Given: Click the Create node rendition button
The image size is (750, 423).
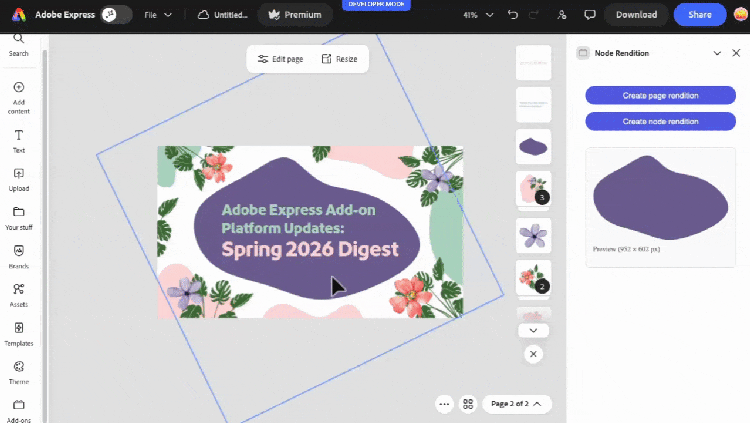Looking at the screenshot, I should (660, 121).
